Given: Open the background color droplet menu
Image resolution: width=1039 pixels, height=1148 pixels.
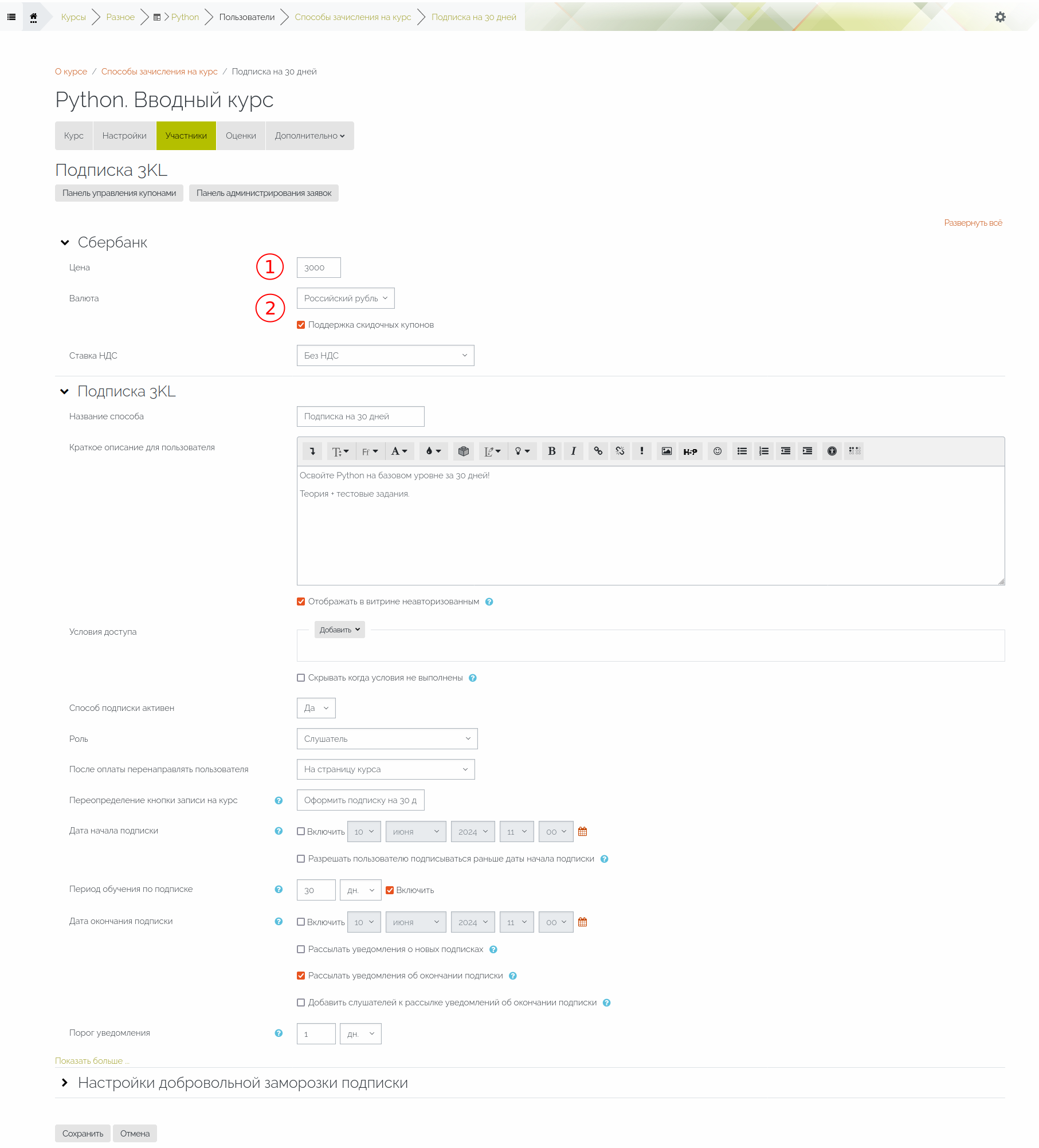Looking at the screenshot, I should [x=433, y=451].
